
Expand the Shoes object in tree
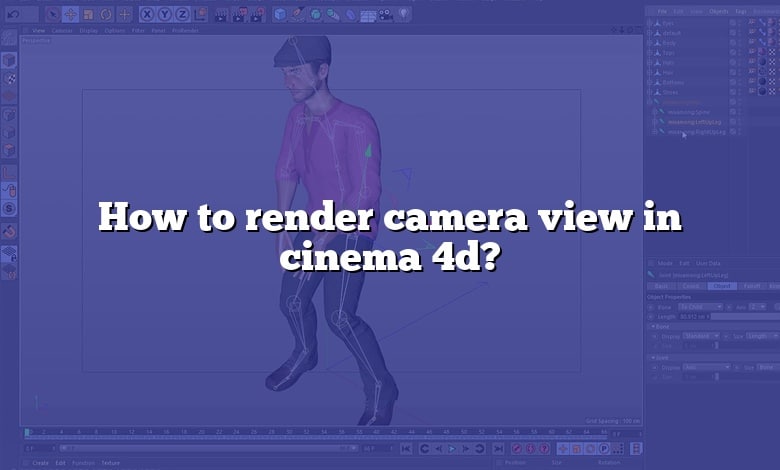(x=650, y=92)
